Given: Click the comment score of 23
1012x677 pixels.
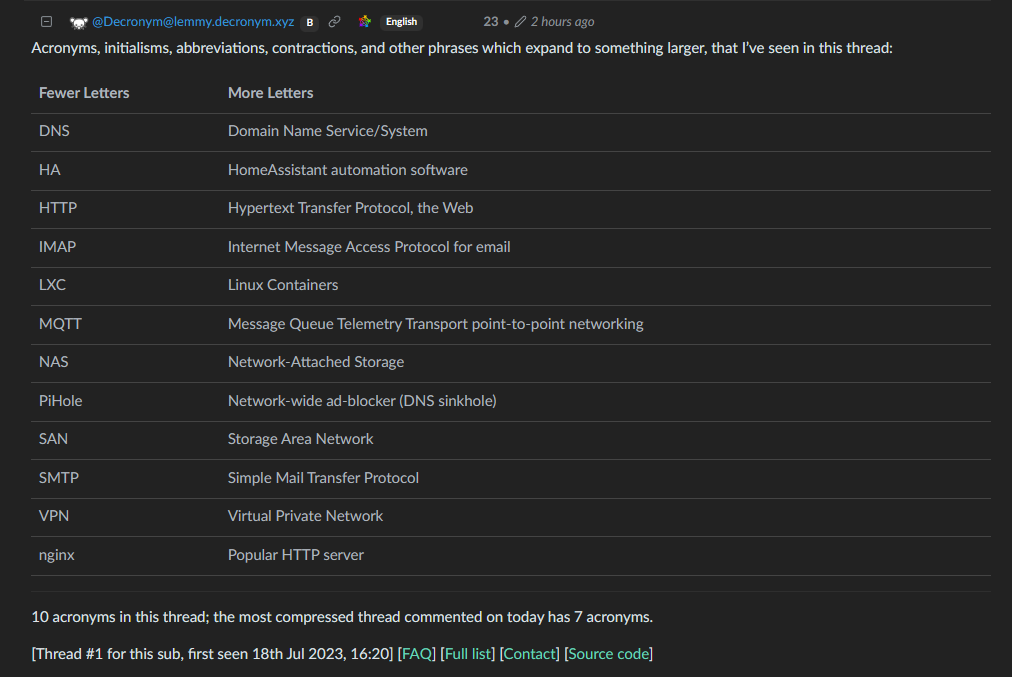Looking at the screenshot, I should point(490,22).
